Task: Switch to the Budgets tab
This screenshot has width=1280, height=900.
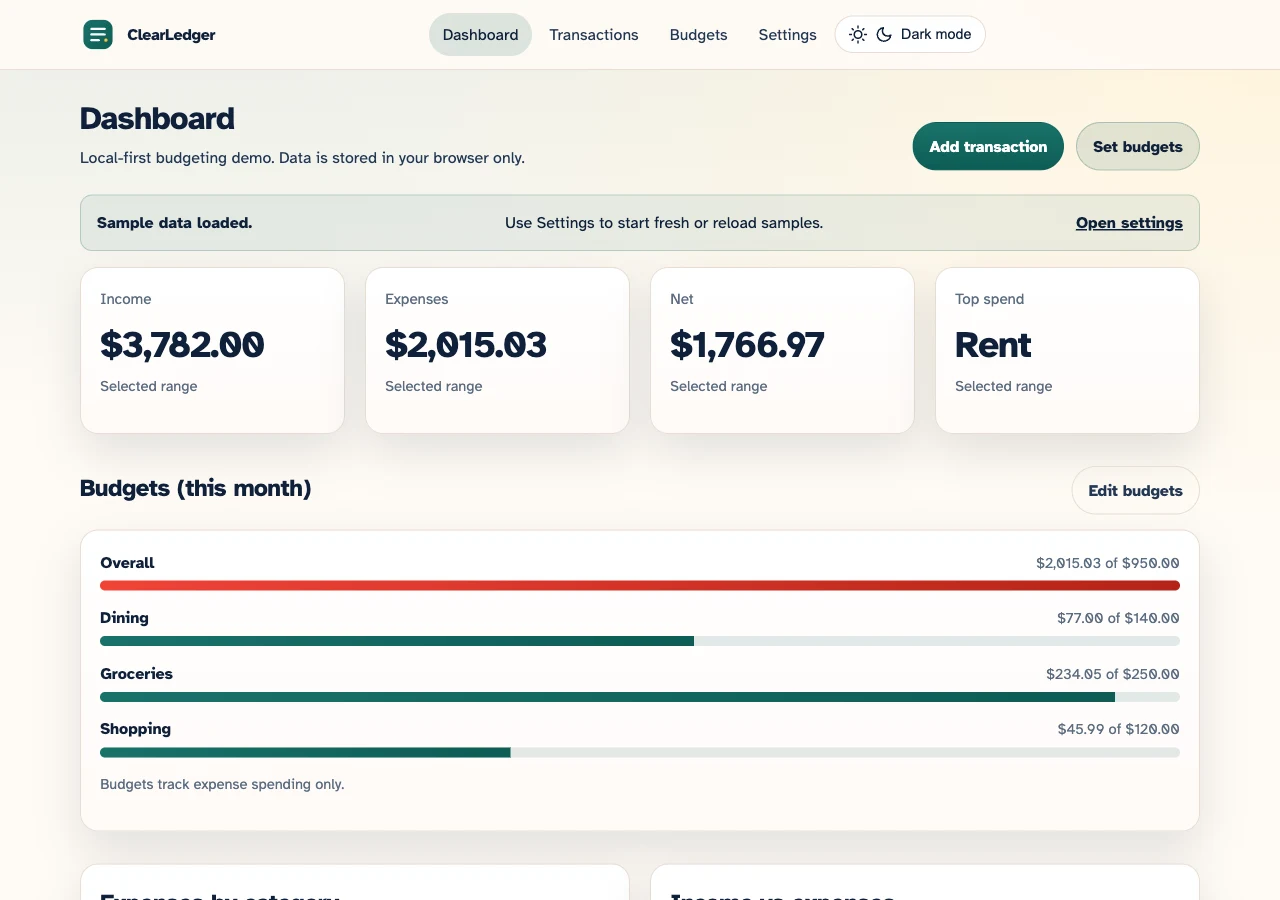Action: (x=698, y=35)
